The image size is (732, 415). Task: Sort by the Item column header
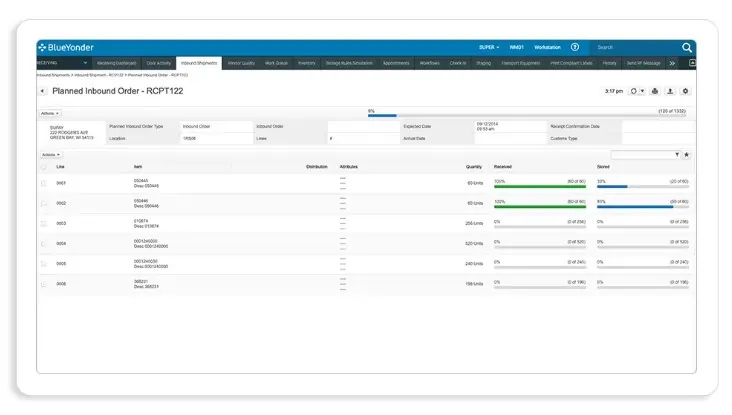pyautogui.click(x=138, y=167)
